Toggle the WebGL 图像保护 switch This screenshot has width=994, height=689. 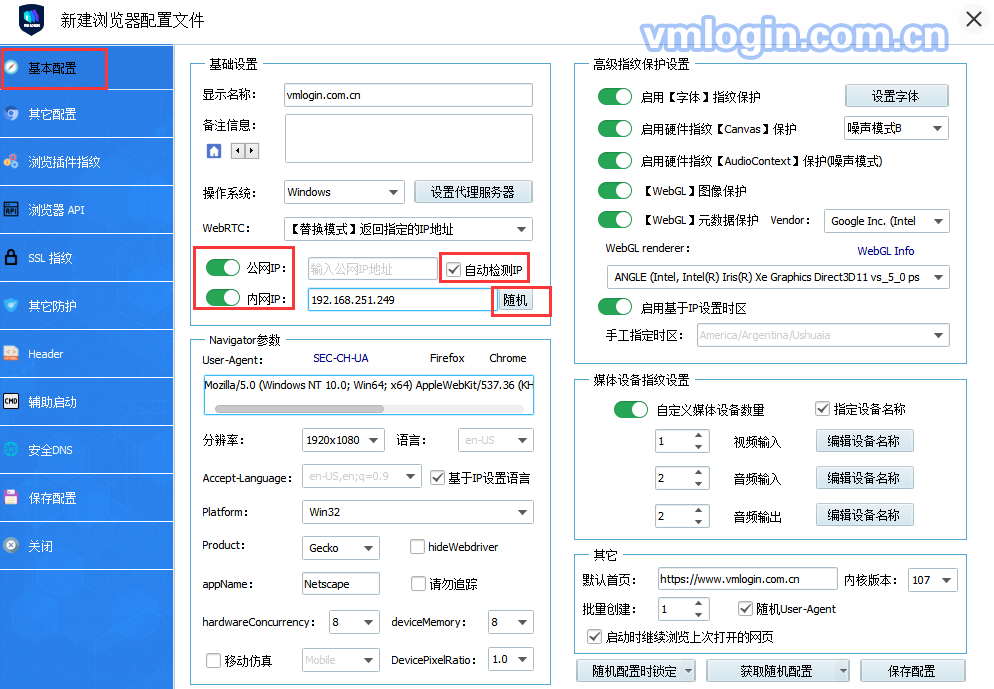click(x=615, y=190)
